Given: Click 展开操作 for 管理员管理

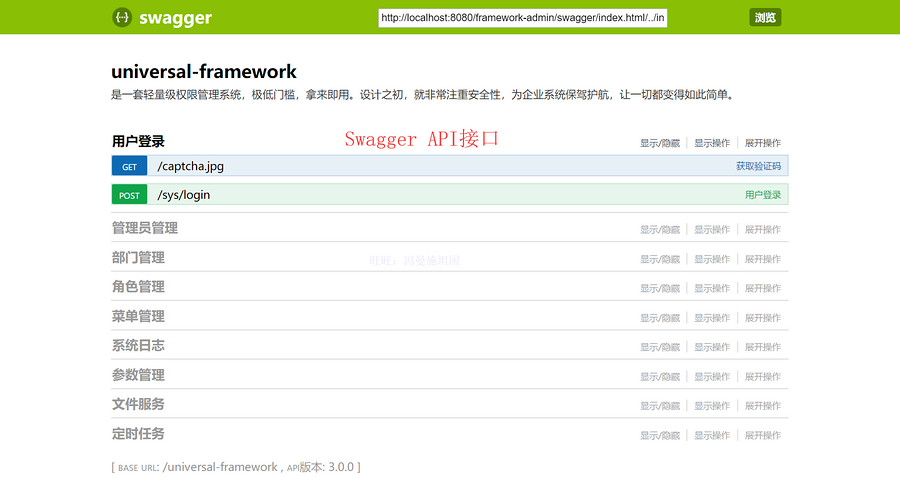Looking at the screenshot, I should pyautogui.click(x=763, y=230).
